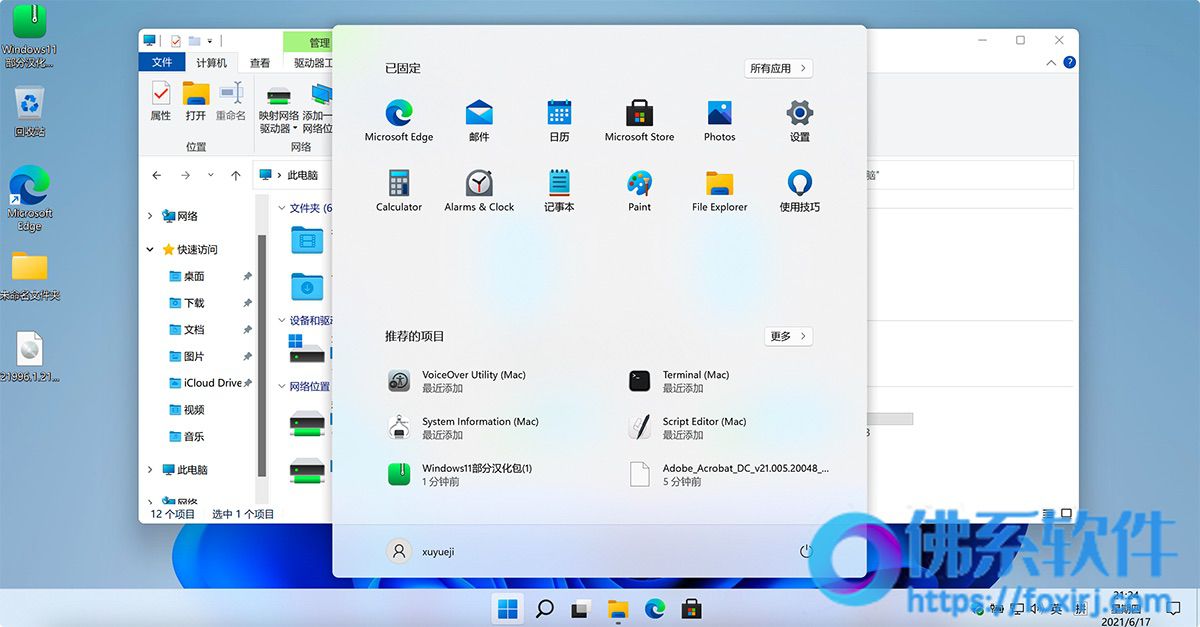The image size is (1200, 627).
Task: Open Microsoft Edge from pinned apps
Action: coord(399,120)
